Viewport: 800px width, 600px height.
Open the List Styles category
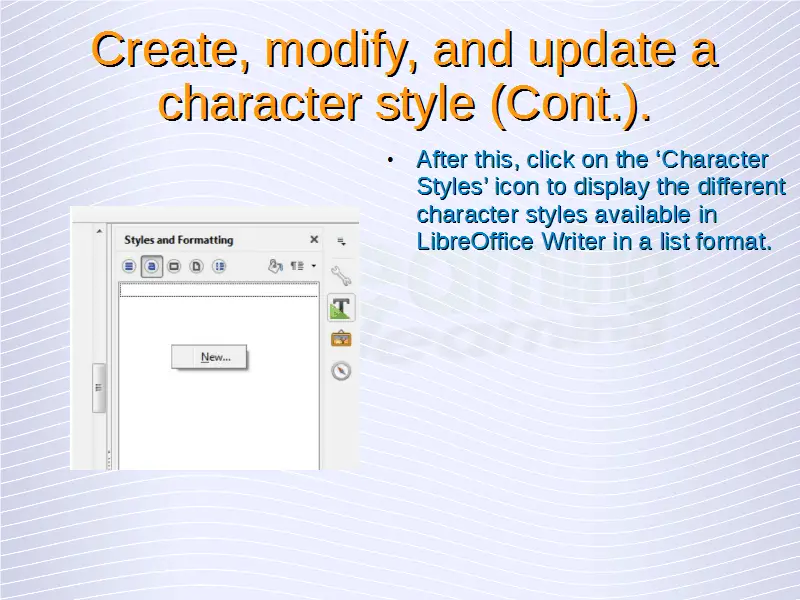click(220, 266)
